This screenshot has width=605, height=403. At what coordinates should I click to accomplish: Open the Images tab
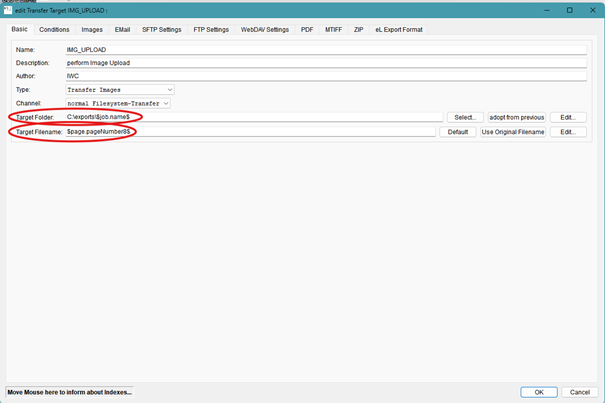pos(91,30)
